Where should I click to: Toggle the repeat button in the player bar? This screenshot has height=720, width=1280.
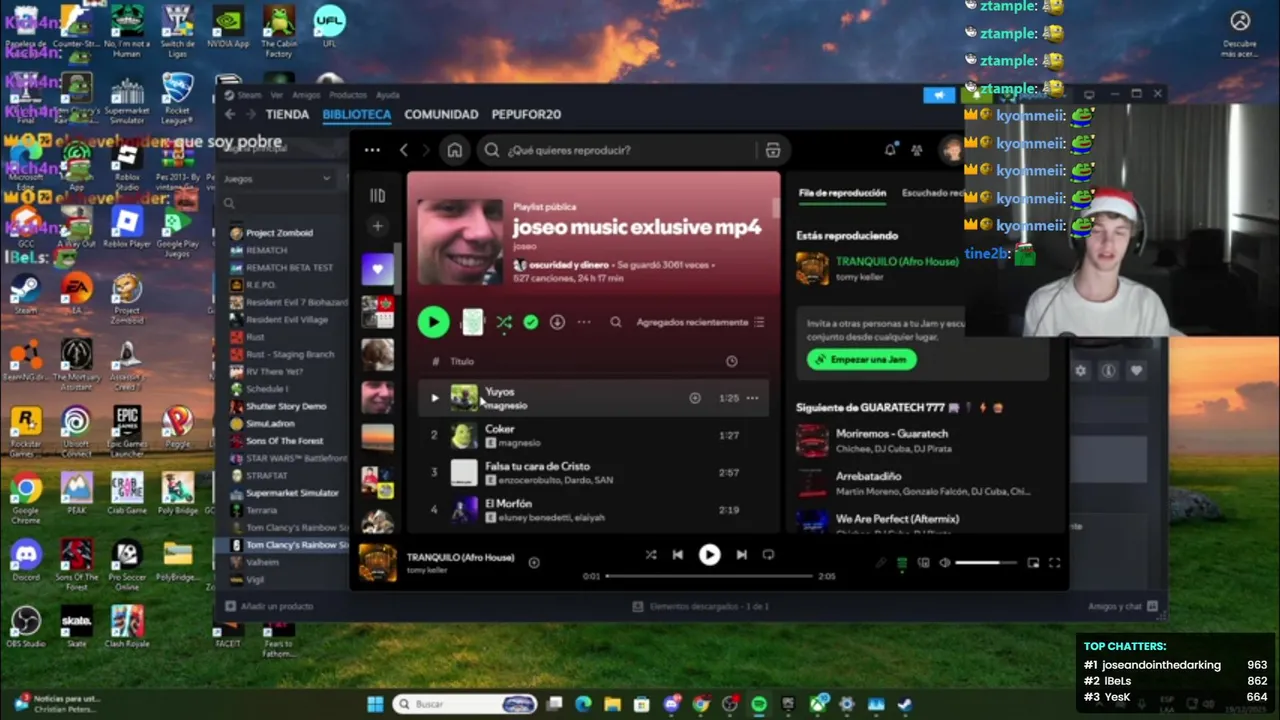[768, 554]
